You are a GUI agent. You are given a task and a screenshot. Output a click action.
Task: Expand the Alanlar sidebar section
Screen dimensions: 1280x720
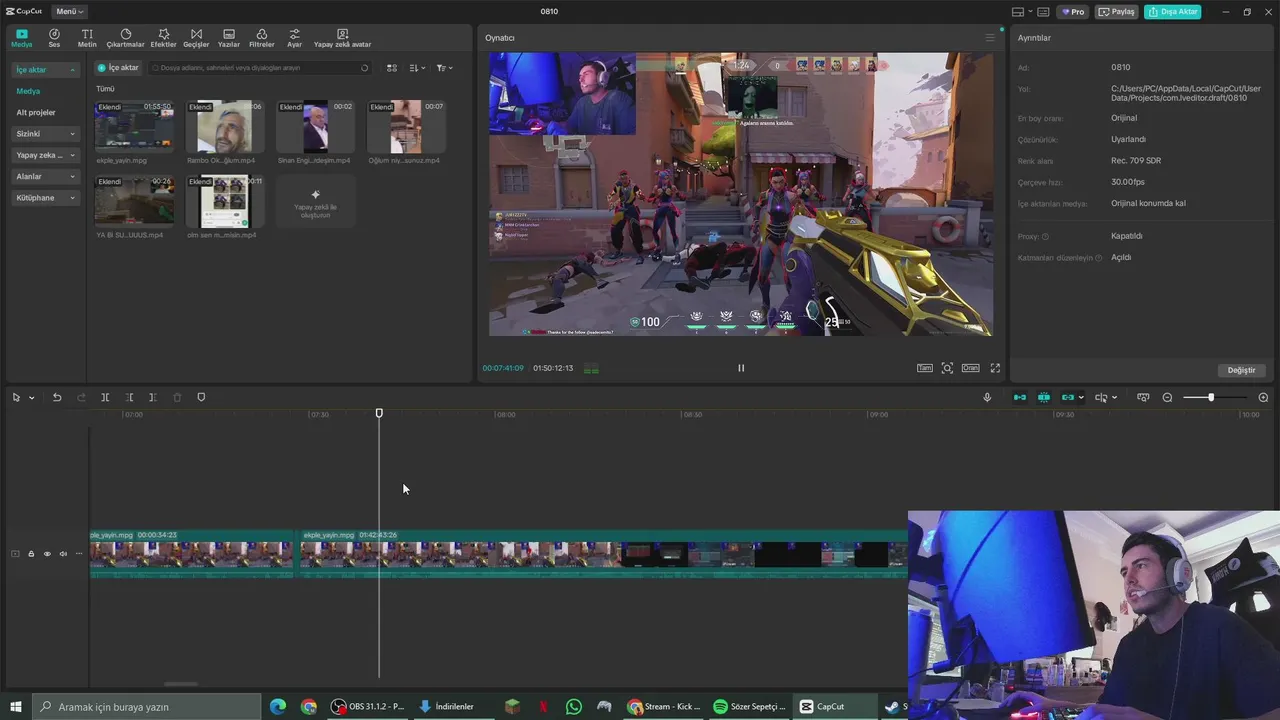[46, 176]
